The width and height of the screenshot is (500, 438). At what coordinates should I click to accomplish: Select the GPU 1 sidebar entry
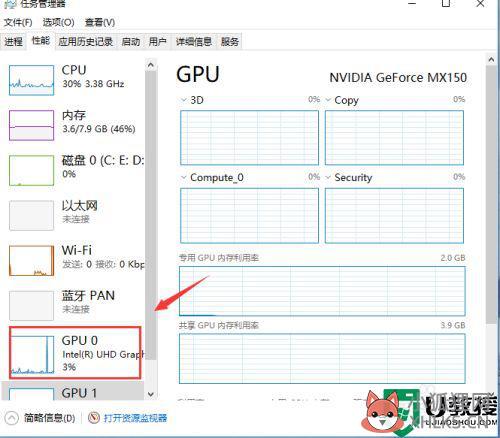pos(73,391)
